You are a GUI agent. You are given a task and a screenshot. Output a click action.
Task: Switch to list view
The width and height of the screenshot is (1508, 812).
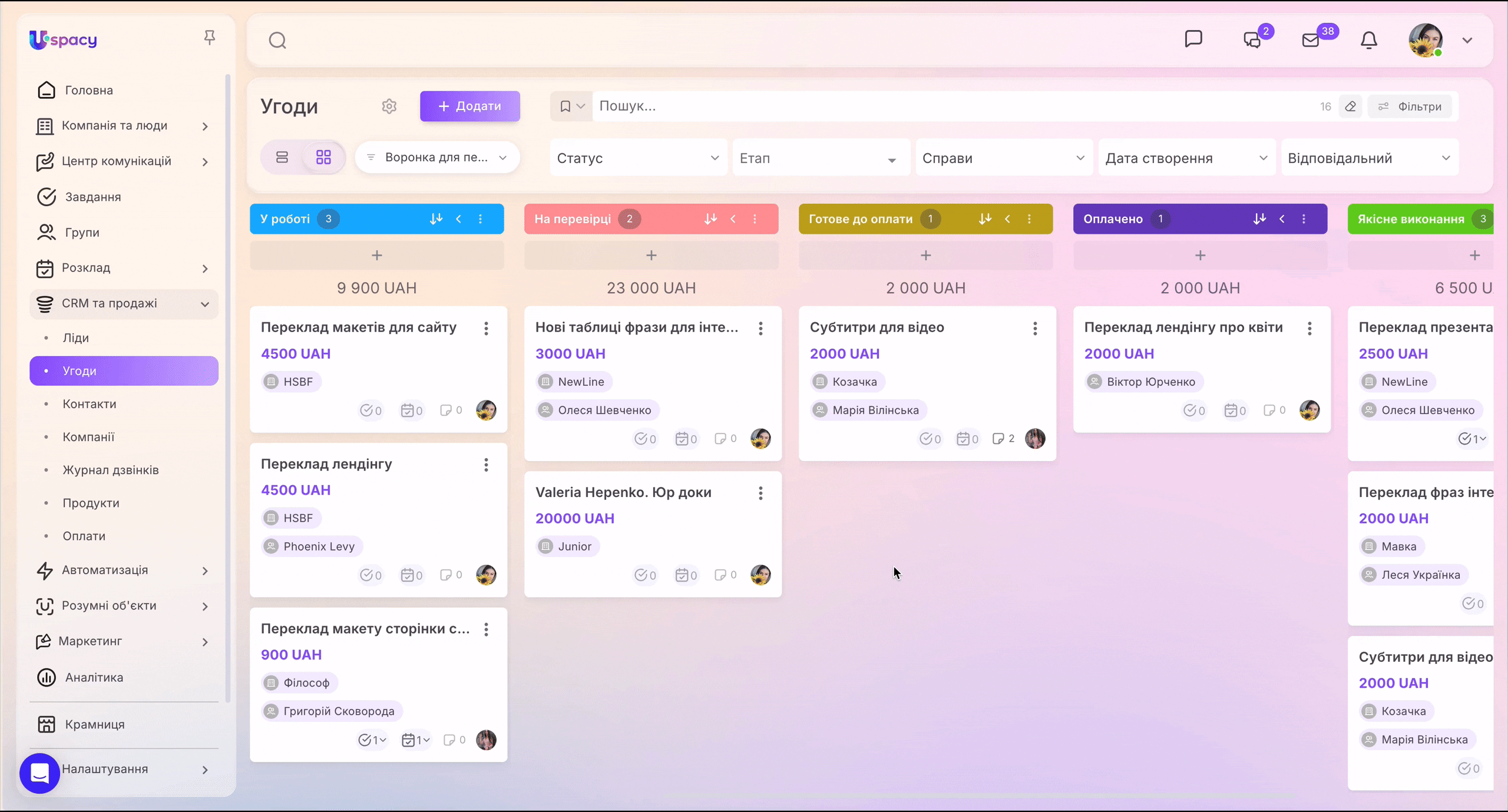point(282,157)
